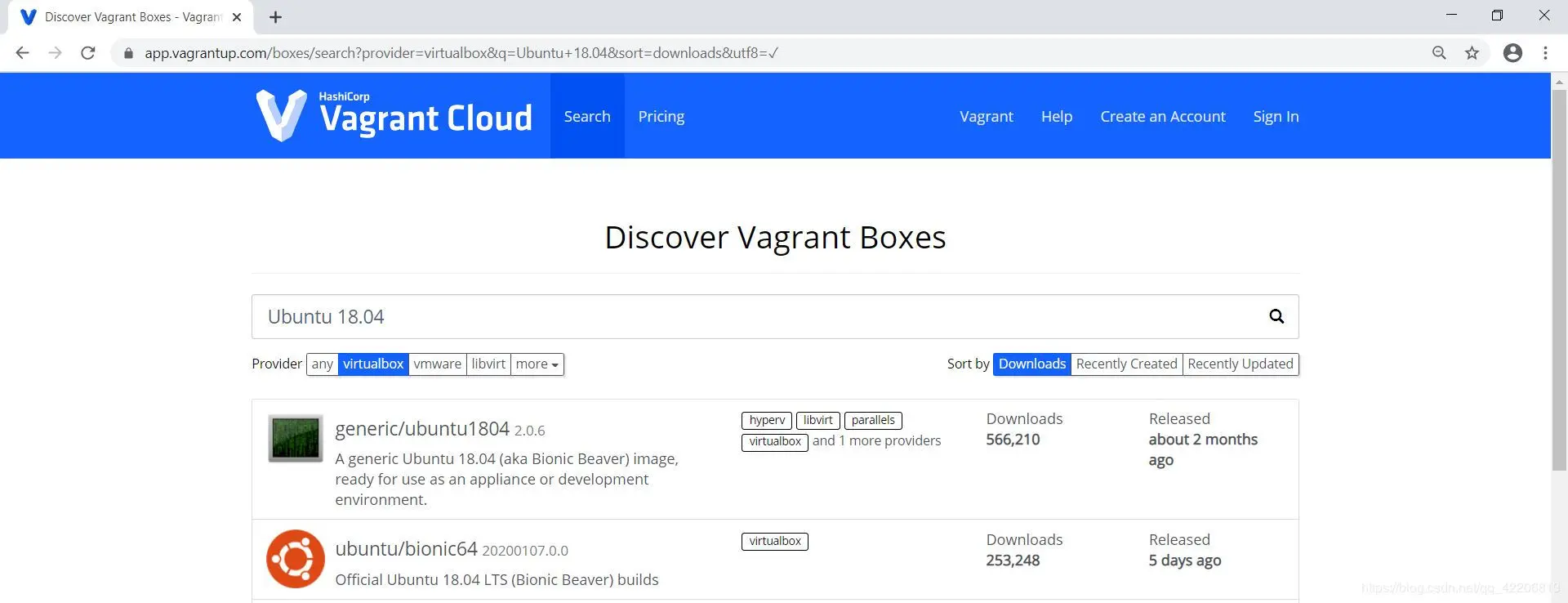Click Sign In
Screen dimensions: 1568x603
[1276, 116]
